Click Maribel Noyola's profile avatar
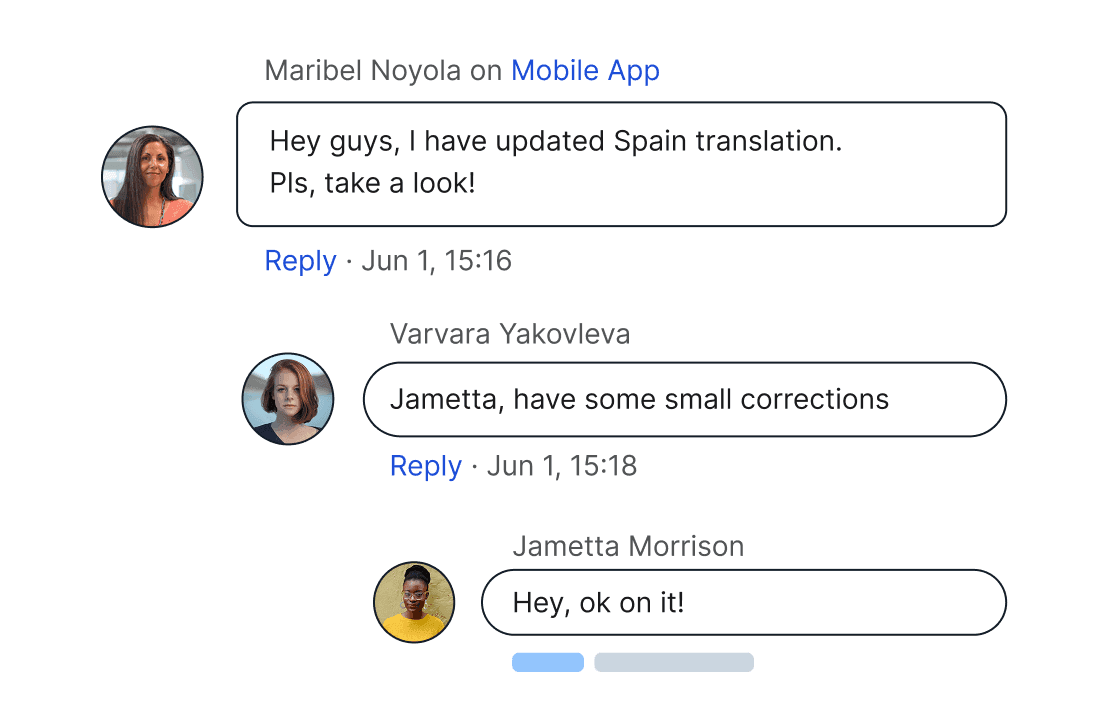The height and width of the screenshot is (720, 1110). pyautogui.click(x=152, y=176)
